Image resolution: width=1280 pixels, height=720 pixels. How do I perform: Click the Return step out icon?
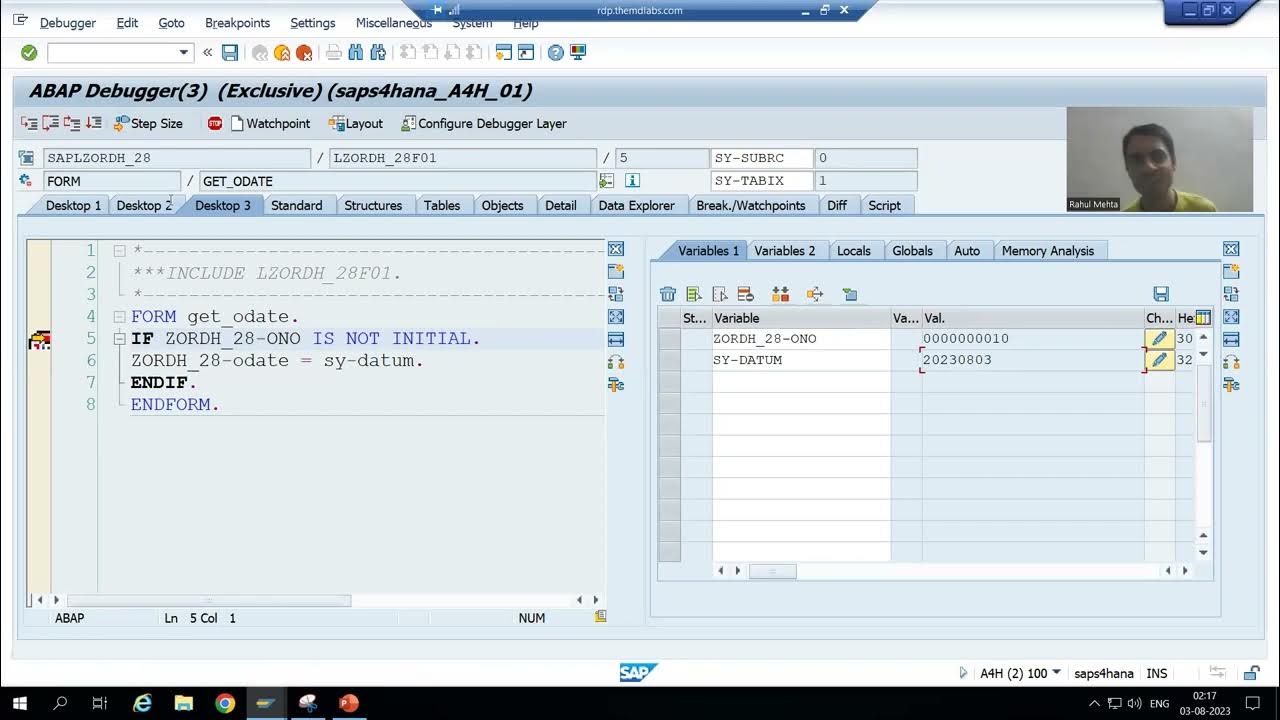click(72, 123)
